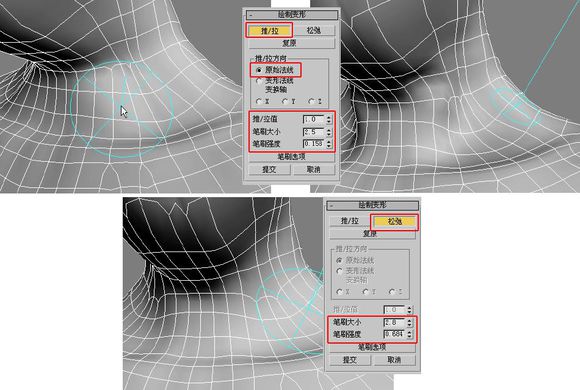Click the spinner beside the 笔刷强度 value 0.684

409,334
